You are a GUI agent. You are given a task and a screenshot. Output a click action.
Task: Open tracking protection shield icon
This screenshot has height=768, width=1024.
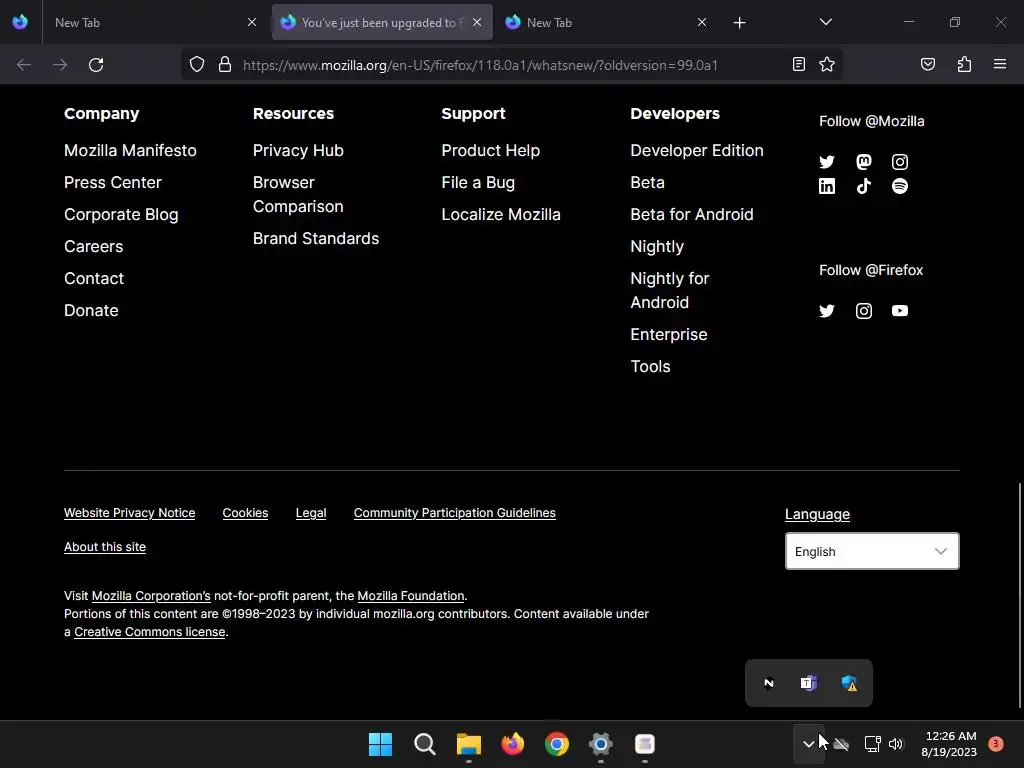click(x=197, y=65)
